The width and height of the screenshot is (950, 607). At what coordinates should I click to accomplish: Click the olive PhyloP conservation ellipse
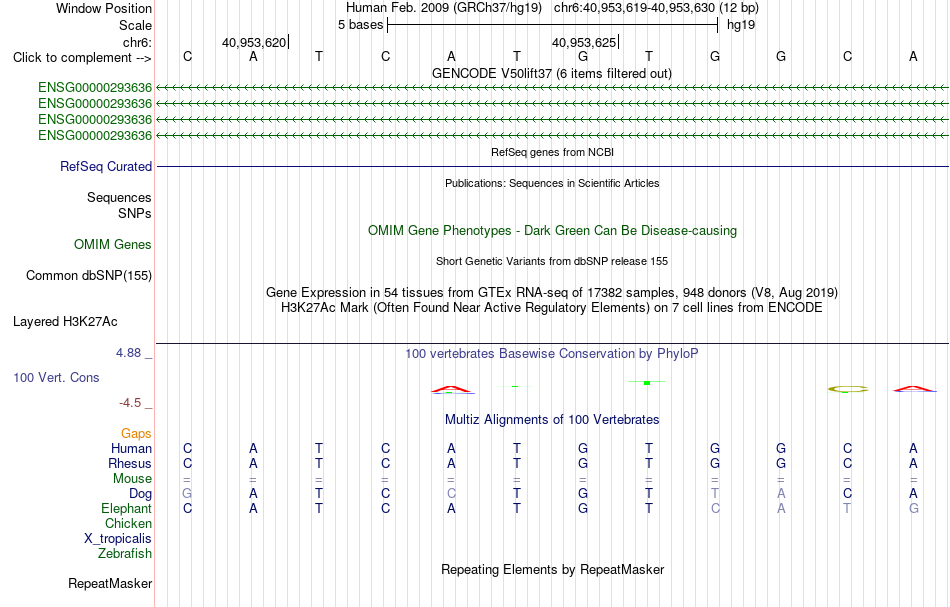[848, 389]
